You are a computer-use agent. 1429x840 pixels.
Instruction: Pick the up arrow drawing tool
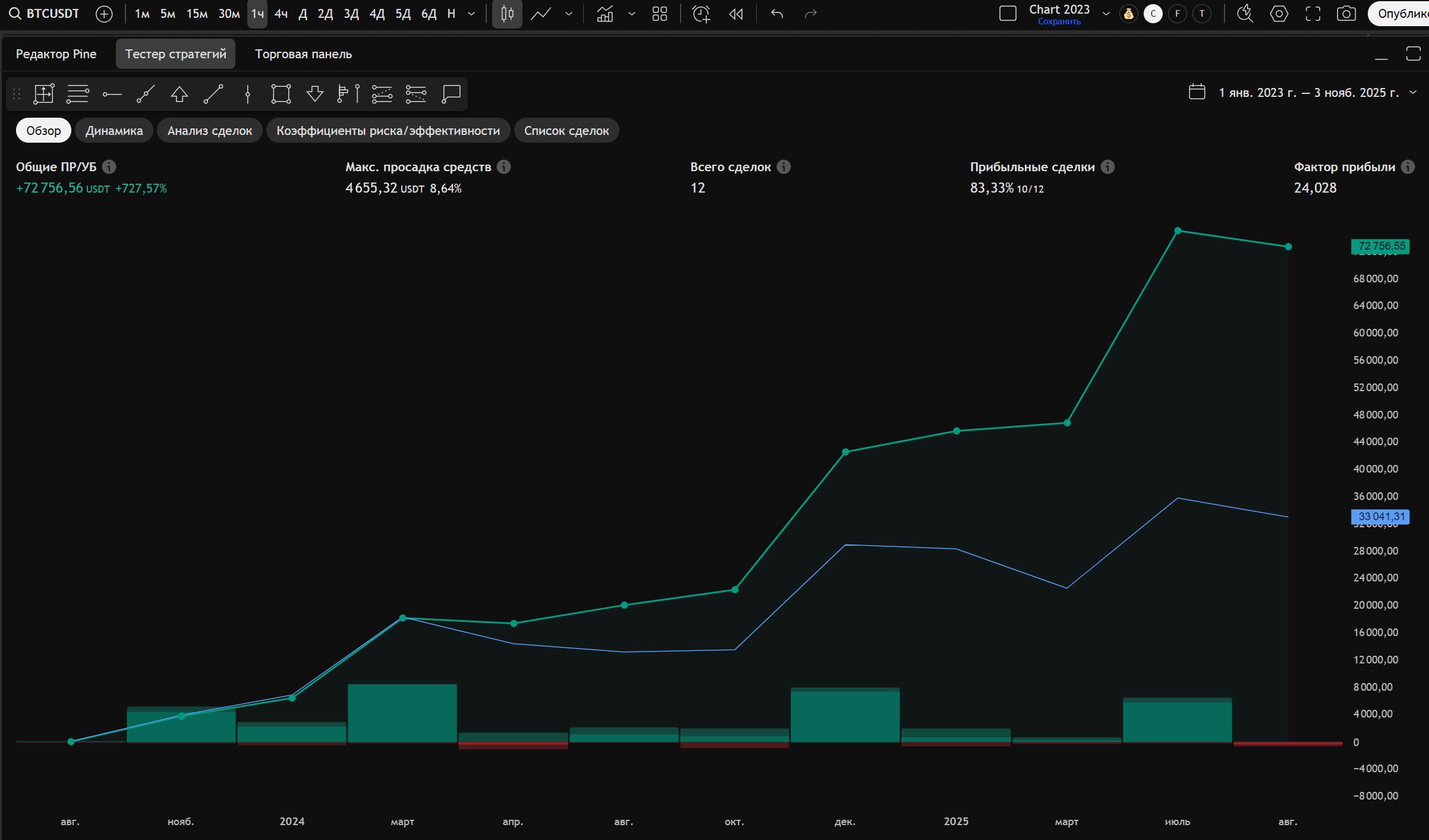point(179,94)
